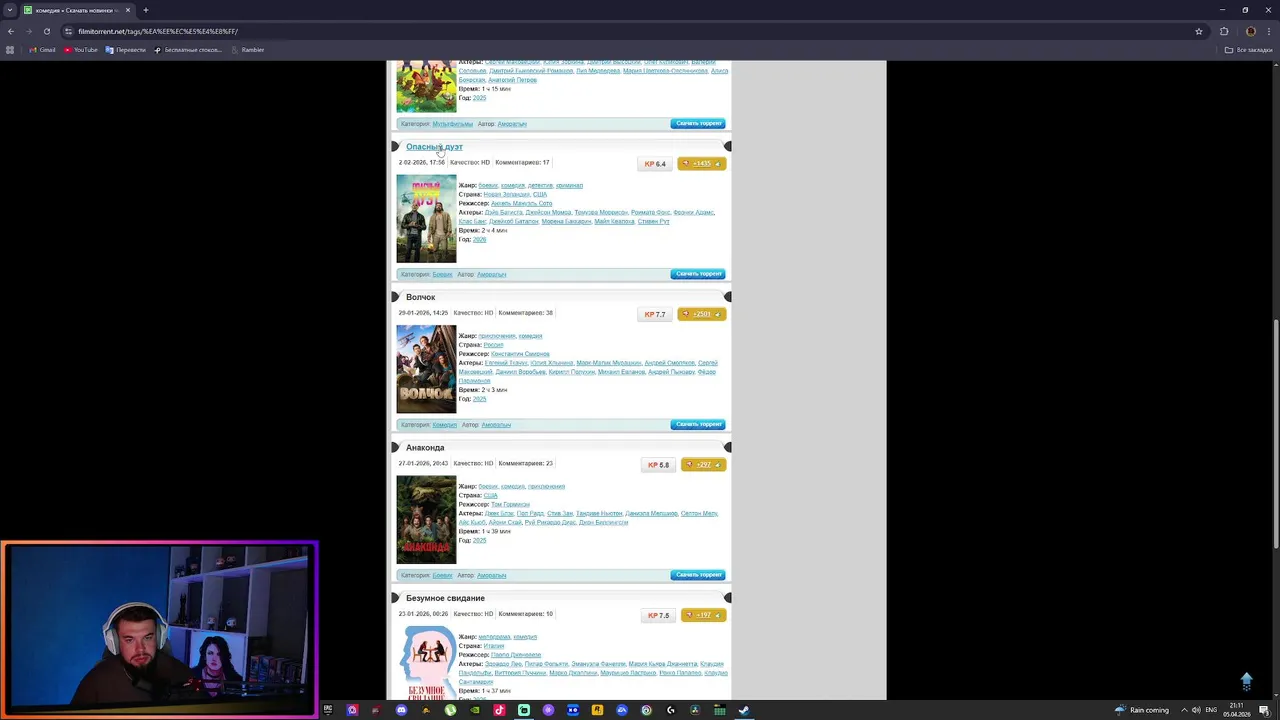This screenshot has width=1280, height=720.
Task: Click the scroll-to-top blue arrow icon
Action: 1246,681
